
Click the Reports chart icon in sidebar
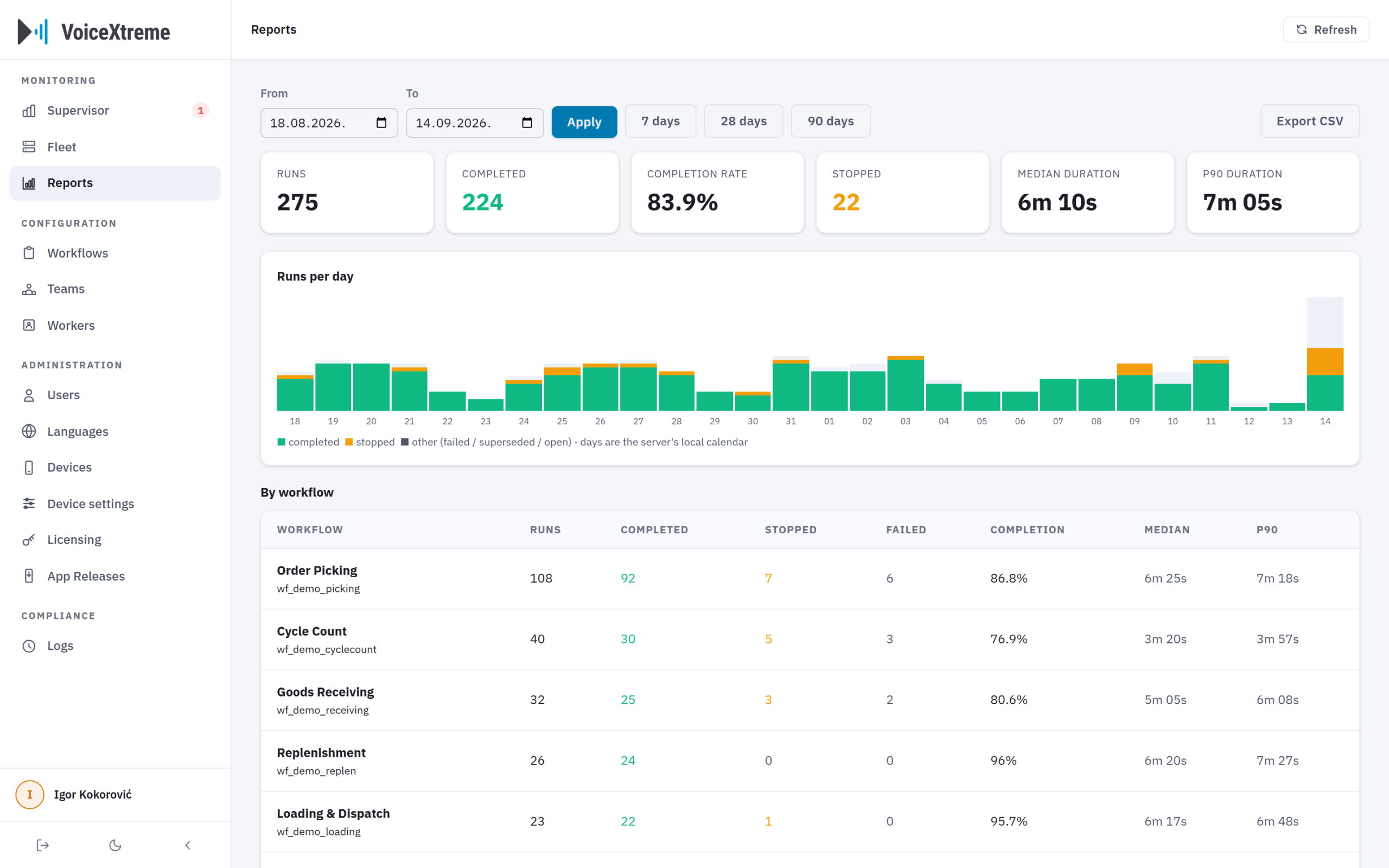[x=29, y=183]
